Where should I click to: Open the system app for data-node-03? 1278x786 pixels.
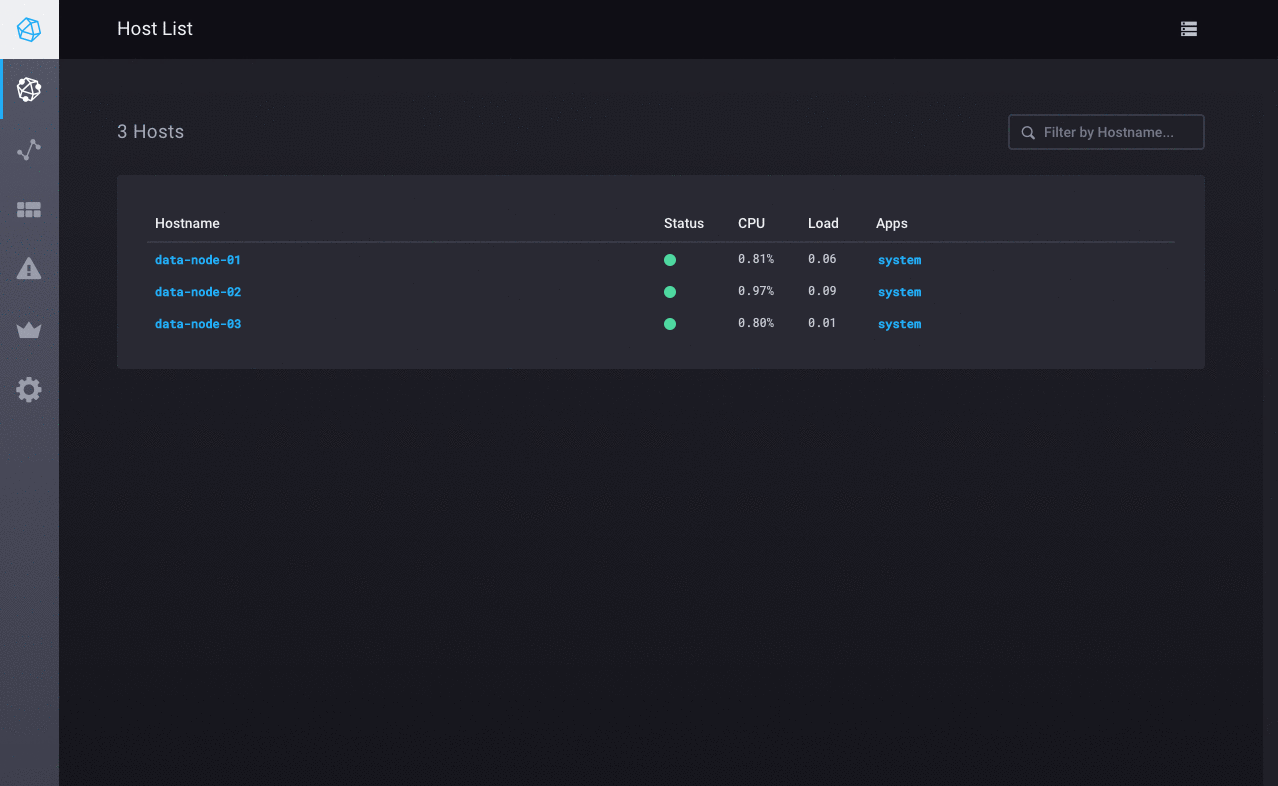tap(899, 323)
